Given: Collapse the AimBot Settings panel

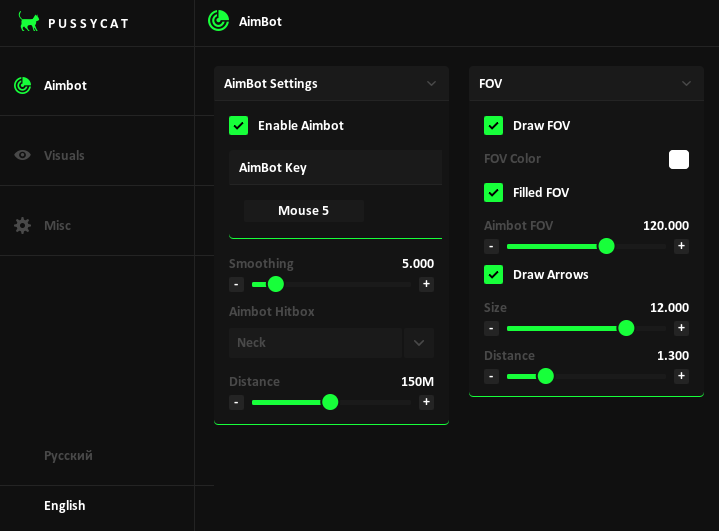Looking at the screenshot, I should pyautogui.click(x=431, y=84).
